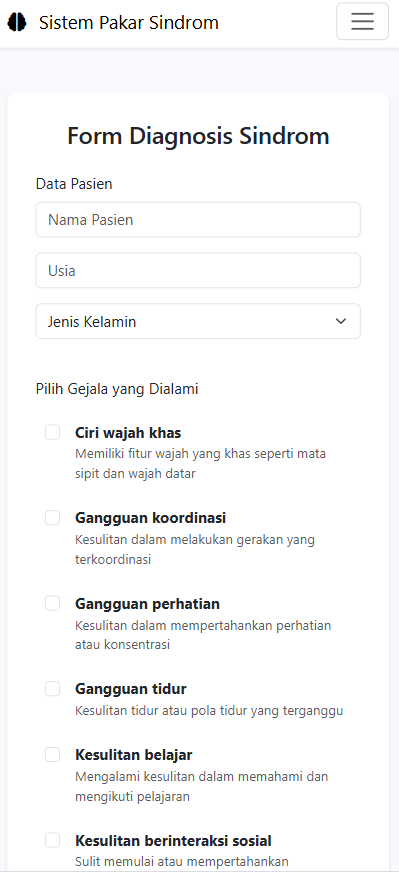The image size is (399, 872).
Task: Click the brain logo icon
Action: pyautogui.click(x=17, y=22)
